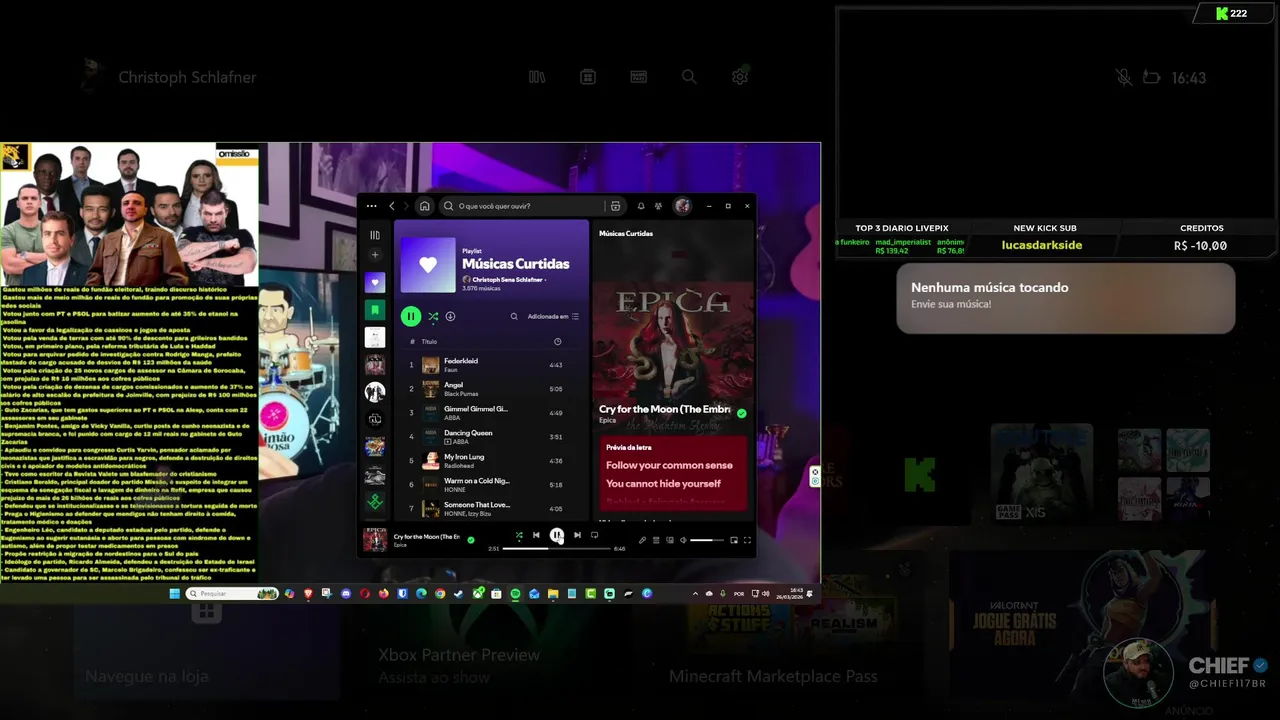
Task: Open the Spotify mini player
Action: (x=734, y=540)
